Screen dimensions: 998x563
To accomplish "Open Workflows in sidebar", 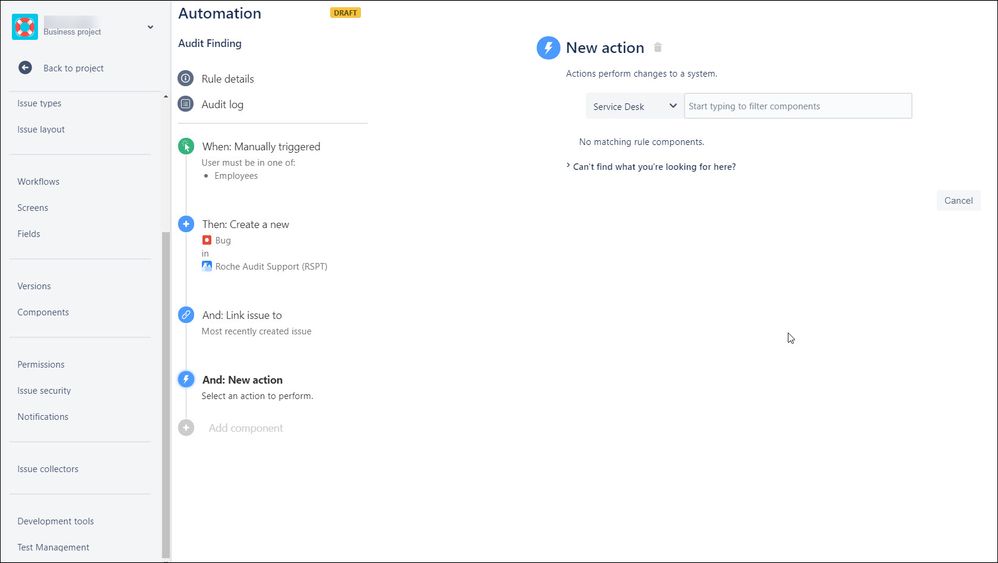I will pos(38,181).
